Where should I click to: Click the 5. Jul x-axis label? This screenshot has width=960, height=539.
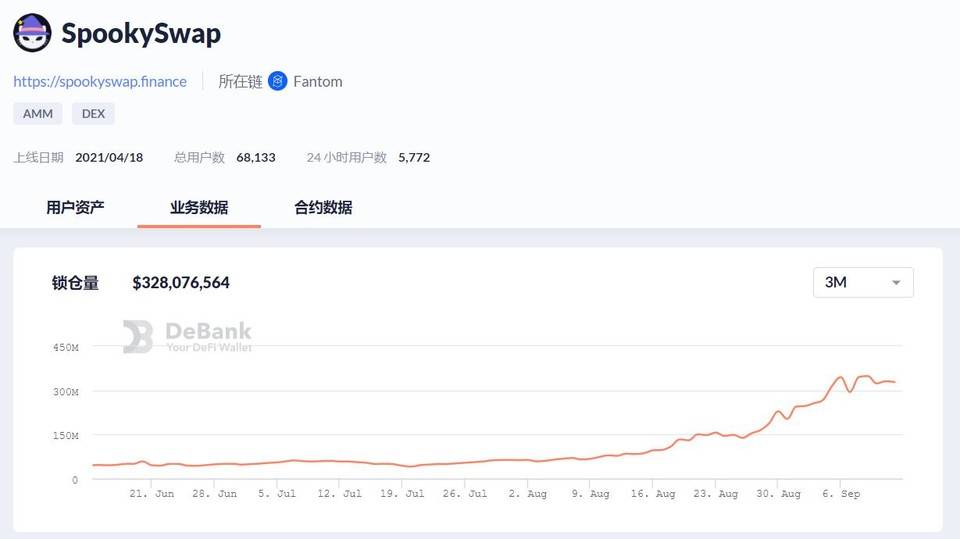277,493
